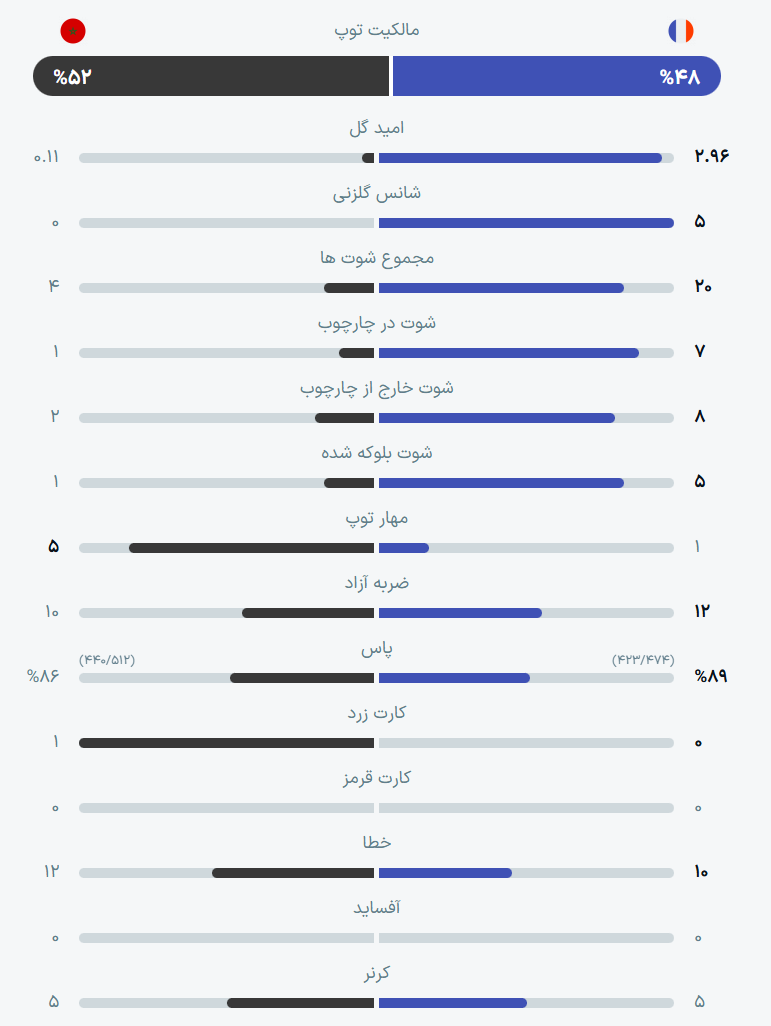This screenshot has height=1026, width=771.
Task: Click the مالکیت توپ heading
Action: click(377, 30)
